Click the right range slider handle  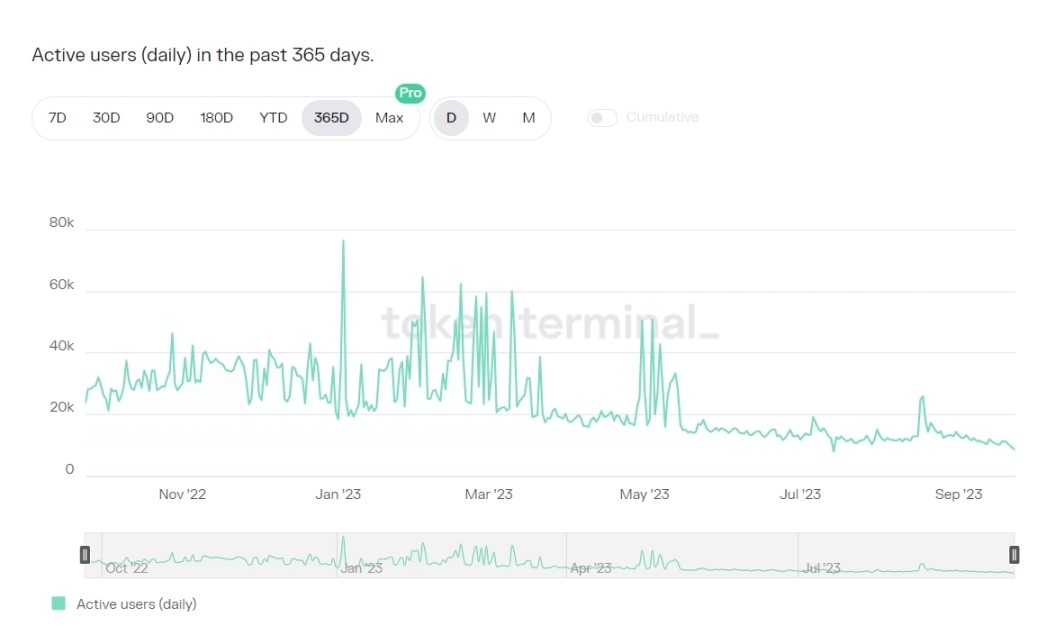point(1014,553)
